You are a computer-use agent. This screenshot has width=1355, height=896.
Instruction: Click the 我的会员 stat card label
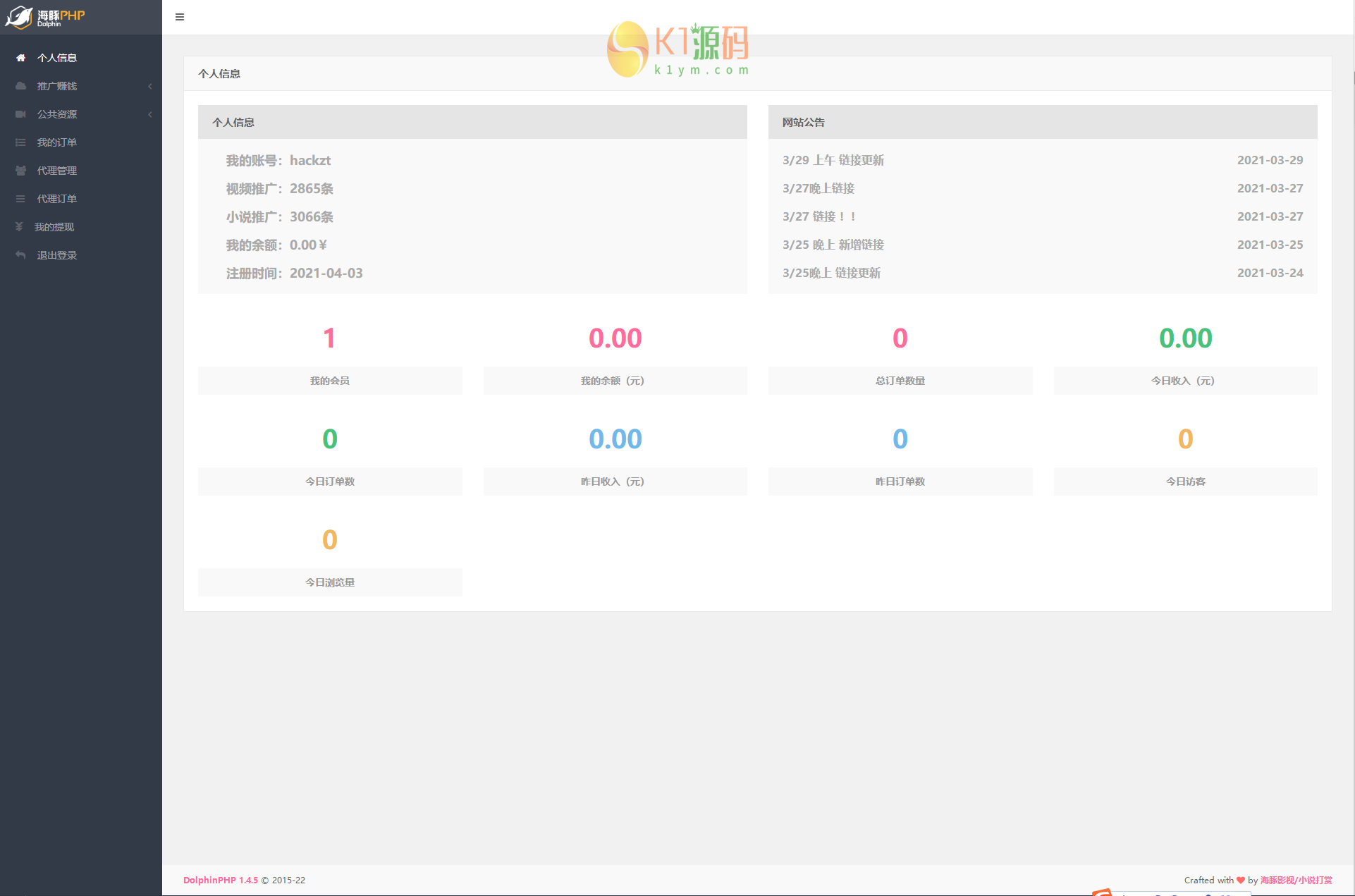329,381
